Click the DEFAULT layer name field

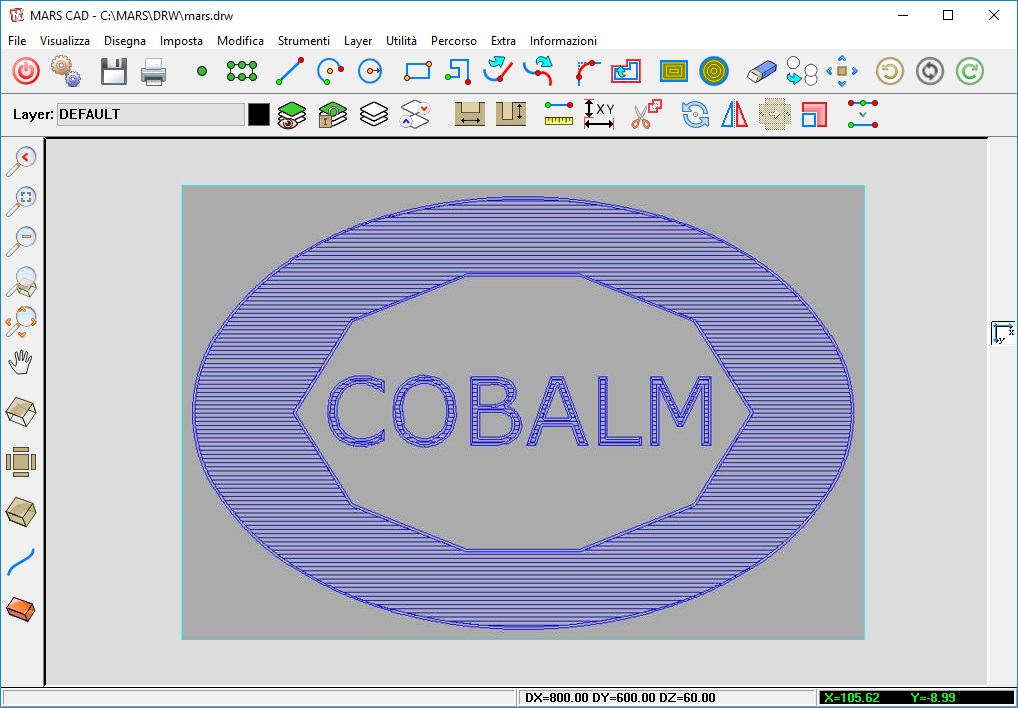(151, 114)
